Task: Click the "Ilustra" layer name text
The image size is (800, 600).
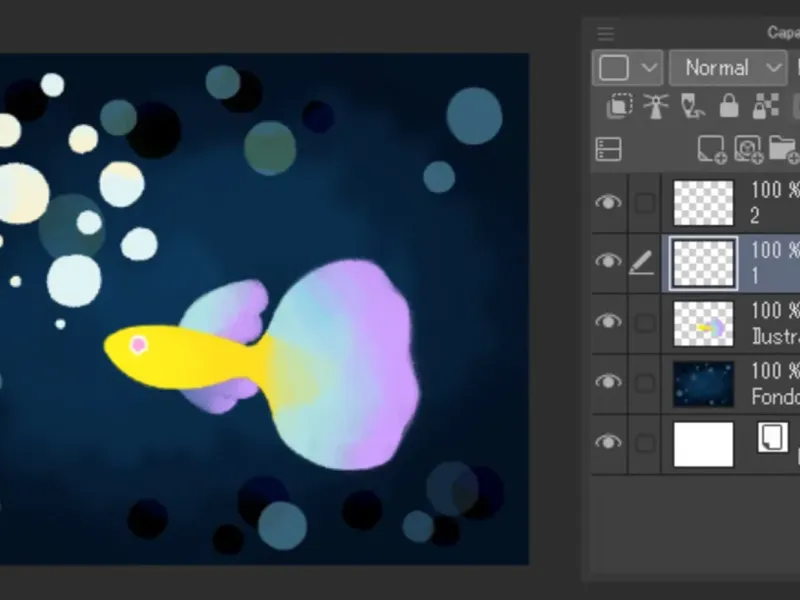Action: [775, 337]
